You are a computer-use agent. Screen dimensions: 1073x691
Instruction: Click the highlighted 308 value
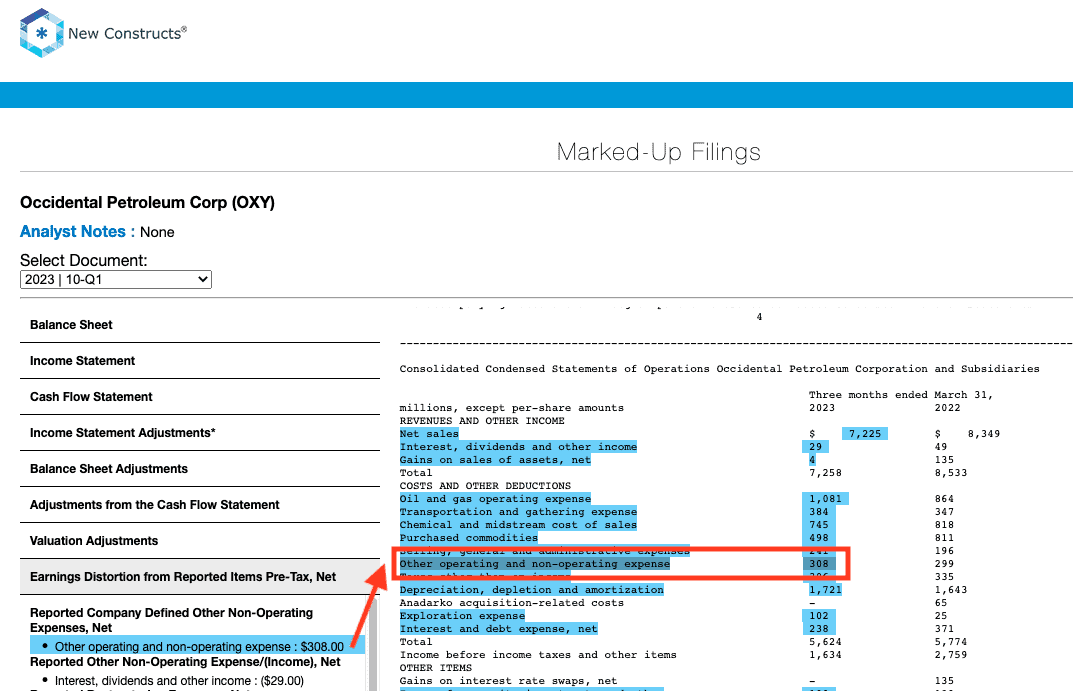819,564
